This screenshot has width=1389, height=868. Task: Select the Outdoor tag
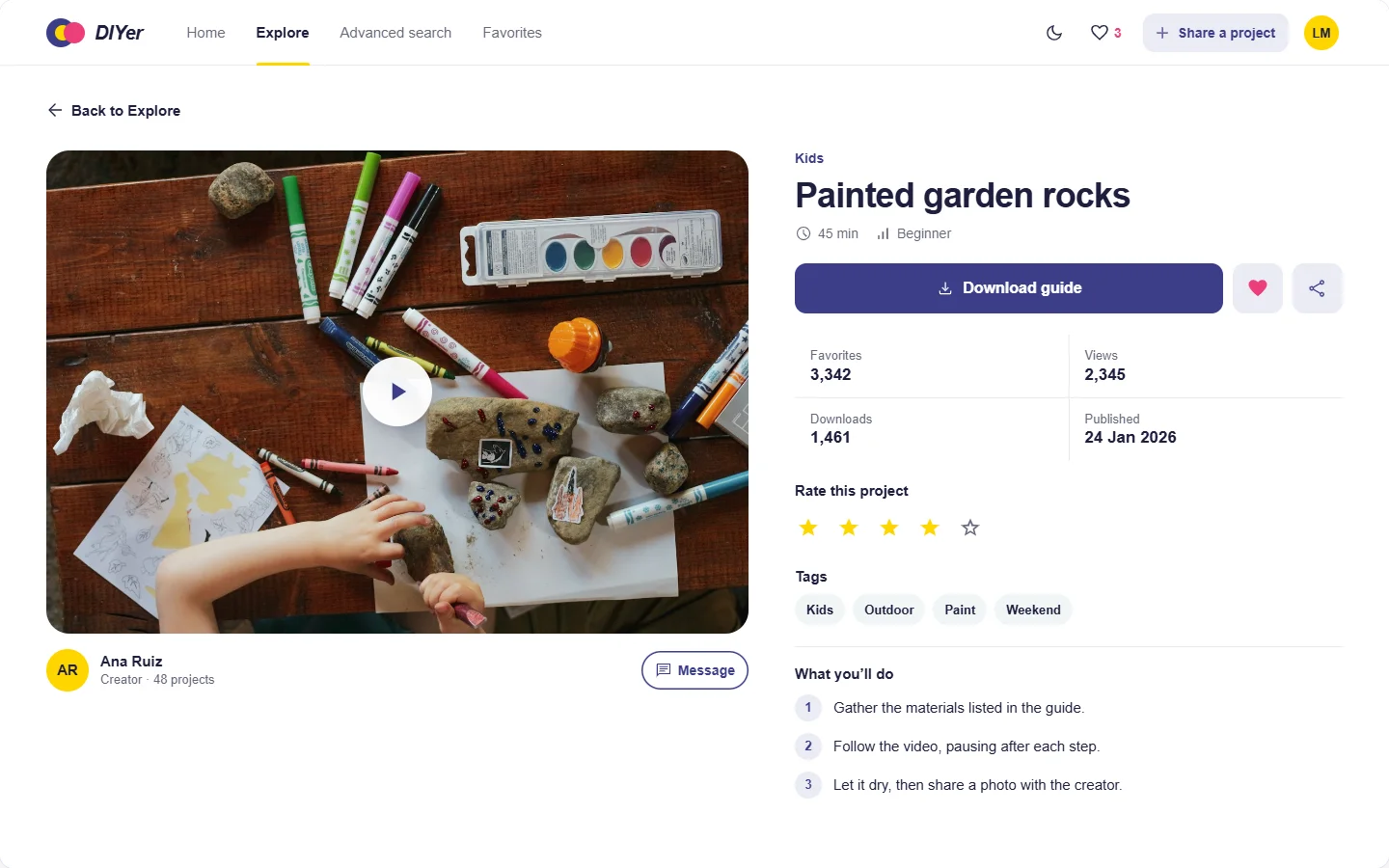tap(888, 610)
